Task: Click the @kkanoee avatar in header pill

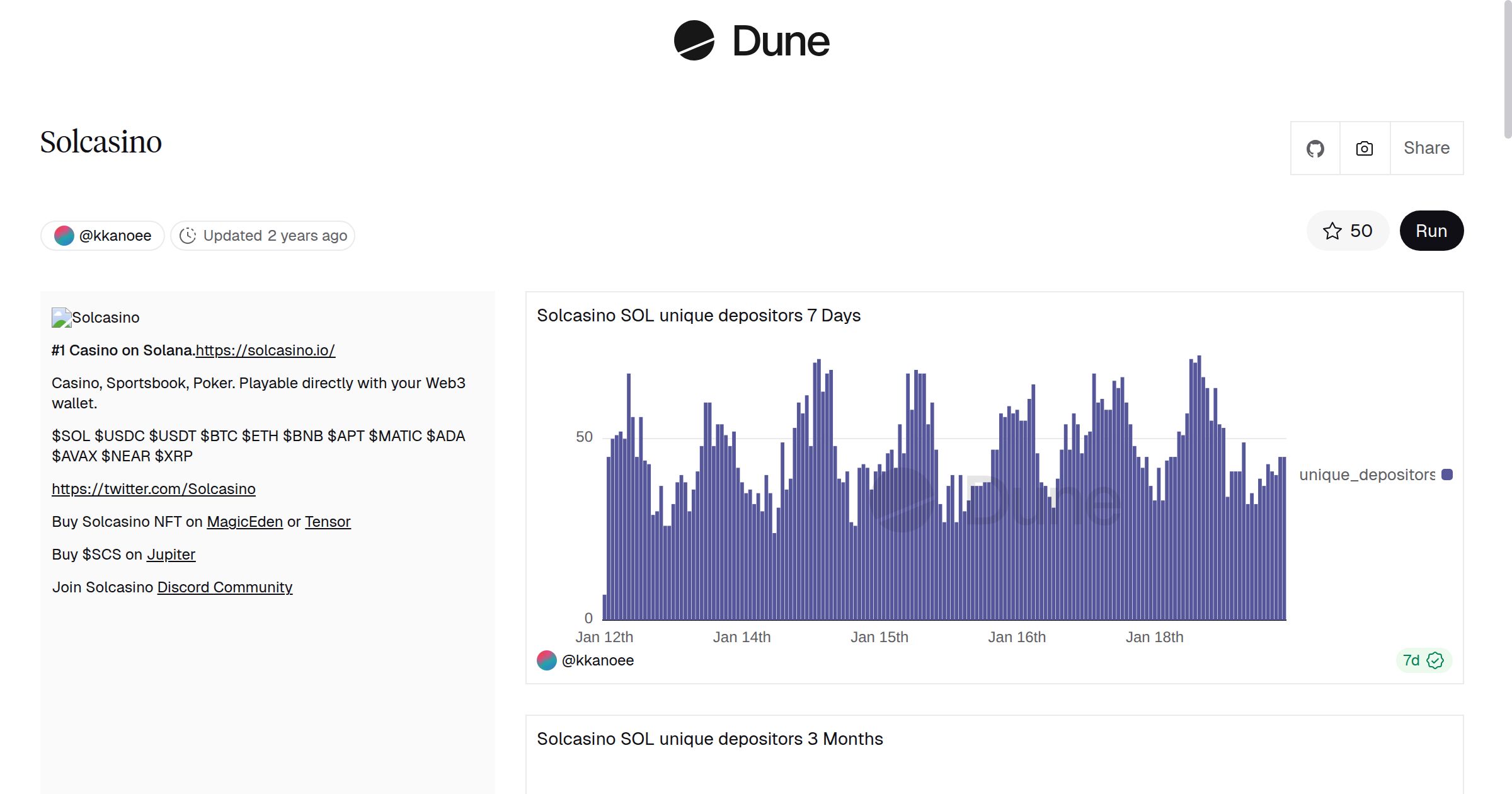Action: (x=64, y=236)
